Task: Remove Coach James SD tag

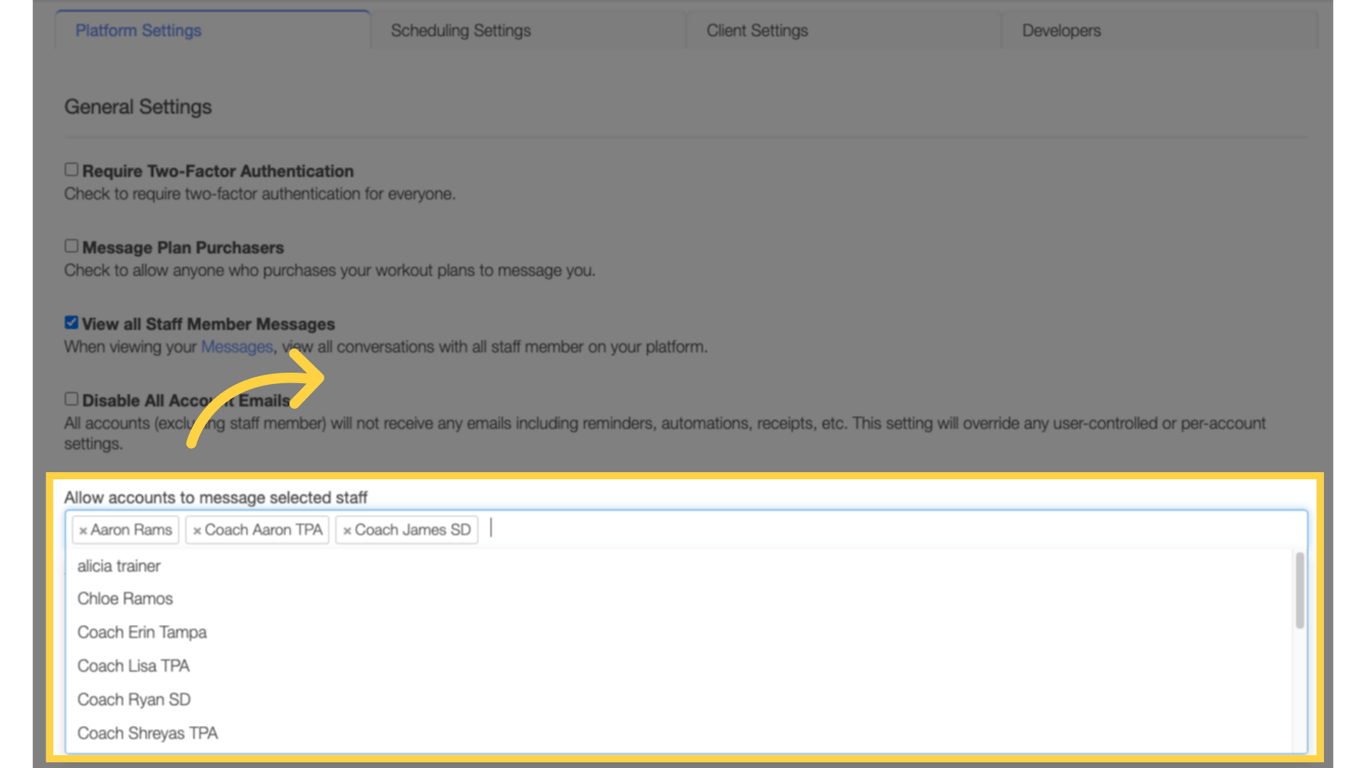Action: (x=347, y=531)
